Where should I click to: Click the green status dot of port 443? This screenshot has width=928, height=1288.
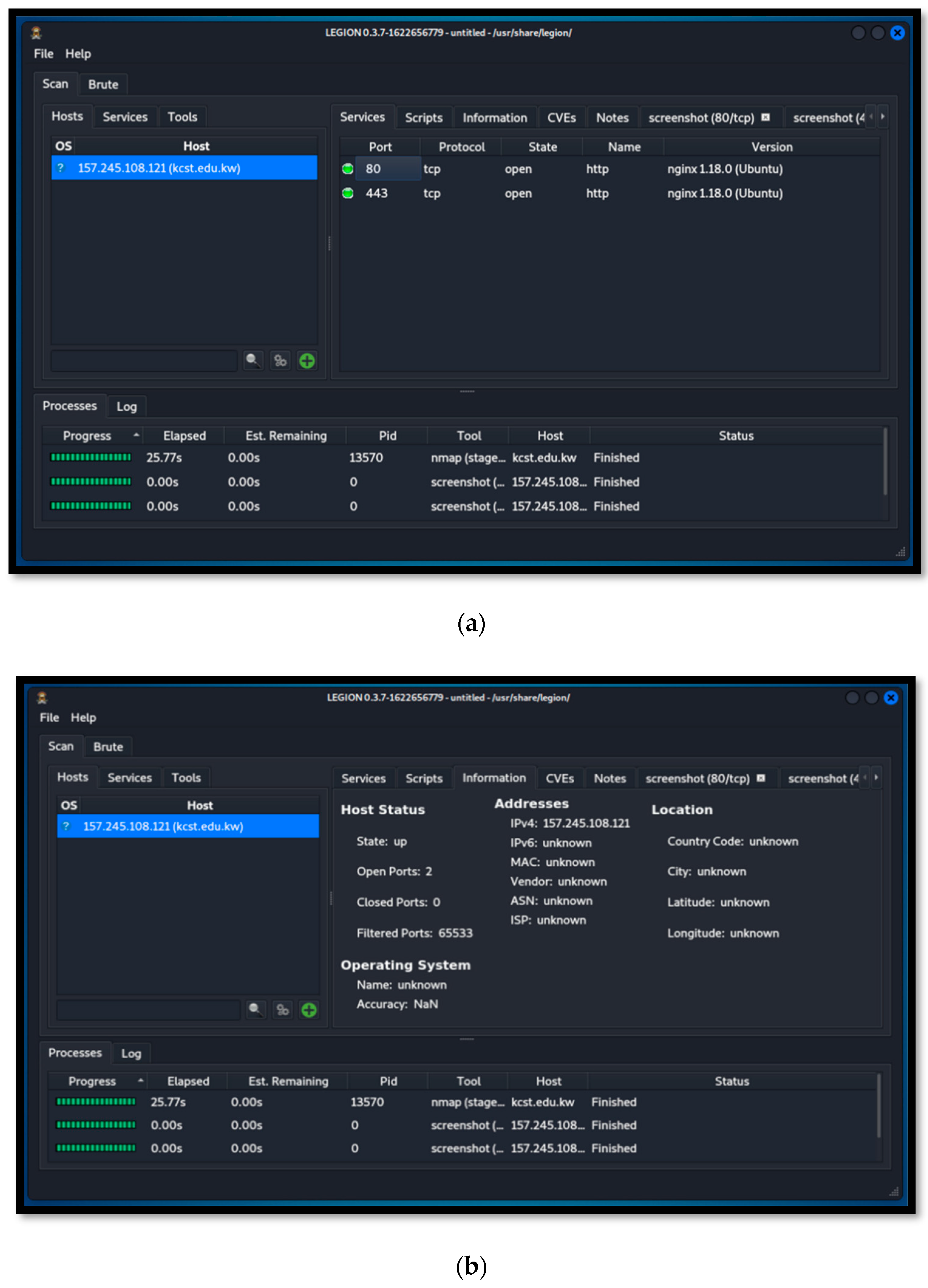348,193
